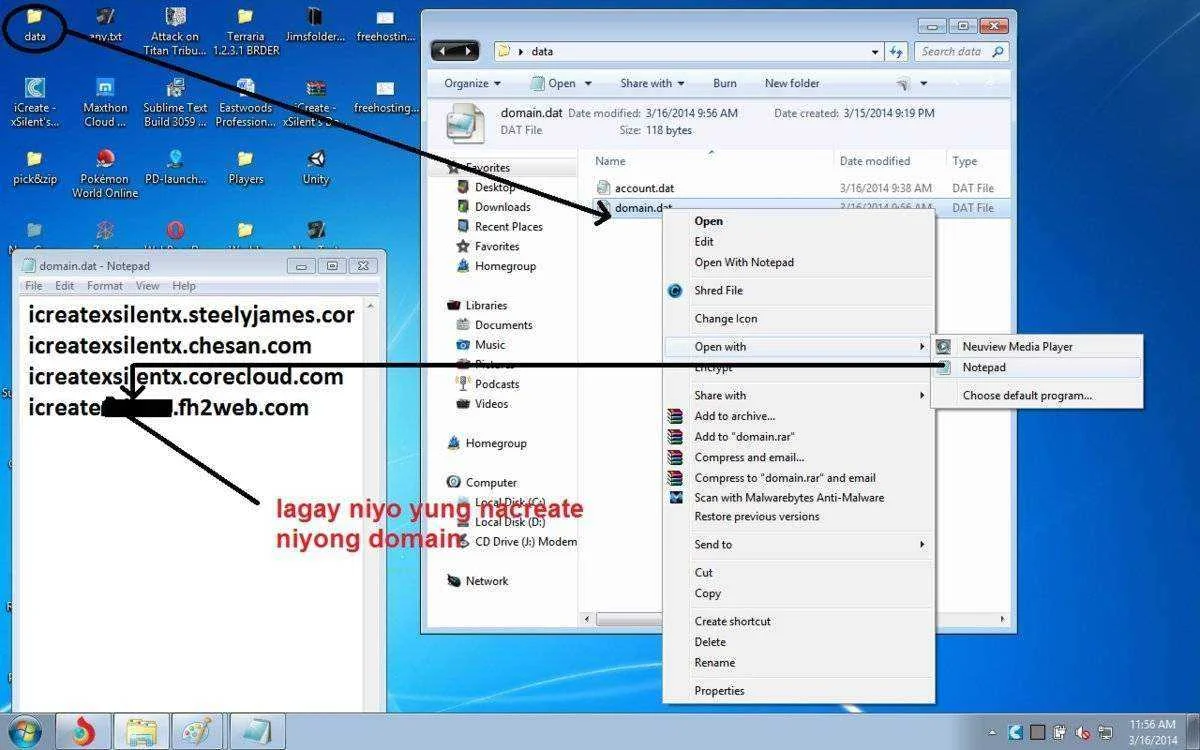1200x750 pixels.
Task: Show hidden tray icons arrow
Action: [x=992, y=732]
